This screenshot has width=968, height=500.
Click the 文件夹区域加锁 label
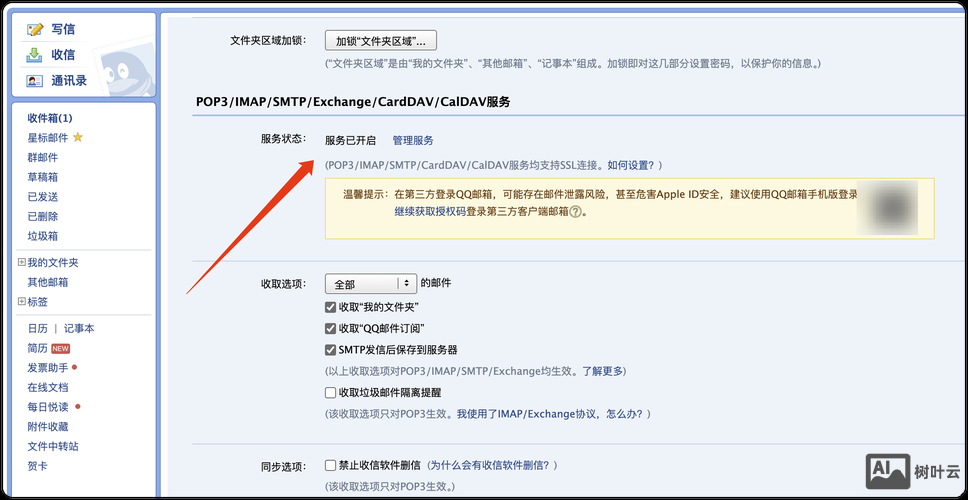(x=269, y=40)
